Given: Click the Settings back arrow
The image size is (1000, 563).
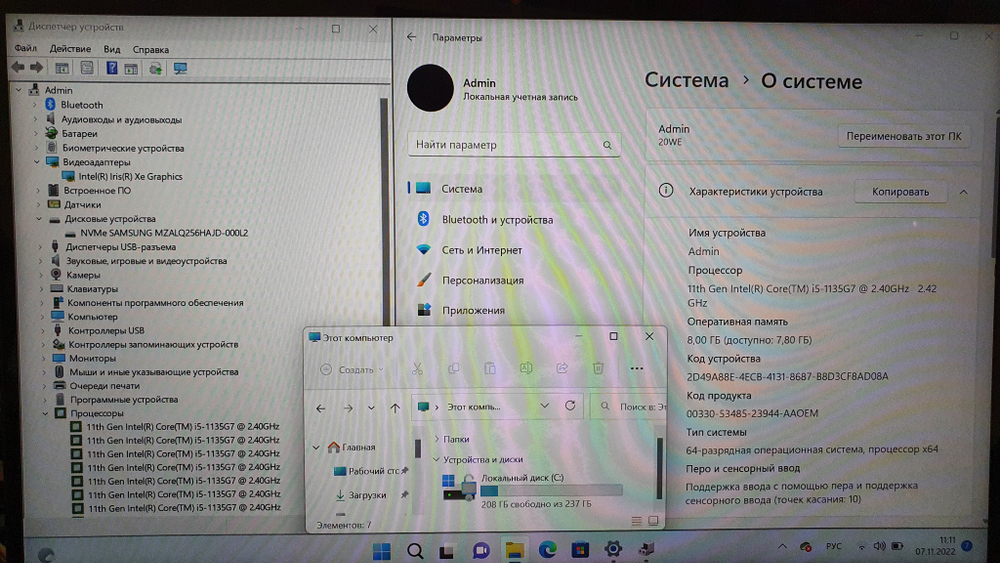Looking at the screenshot, I should click(411, 37).
